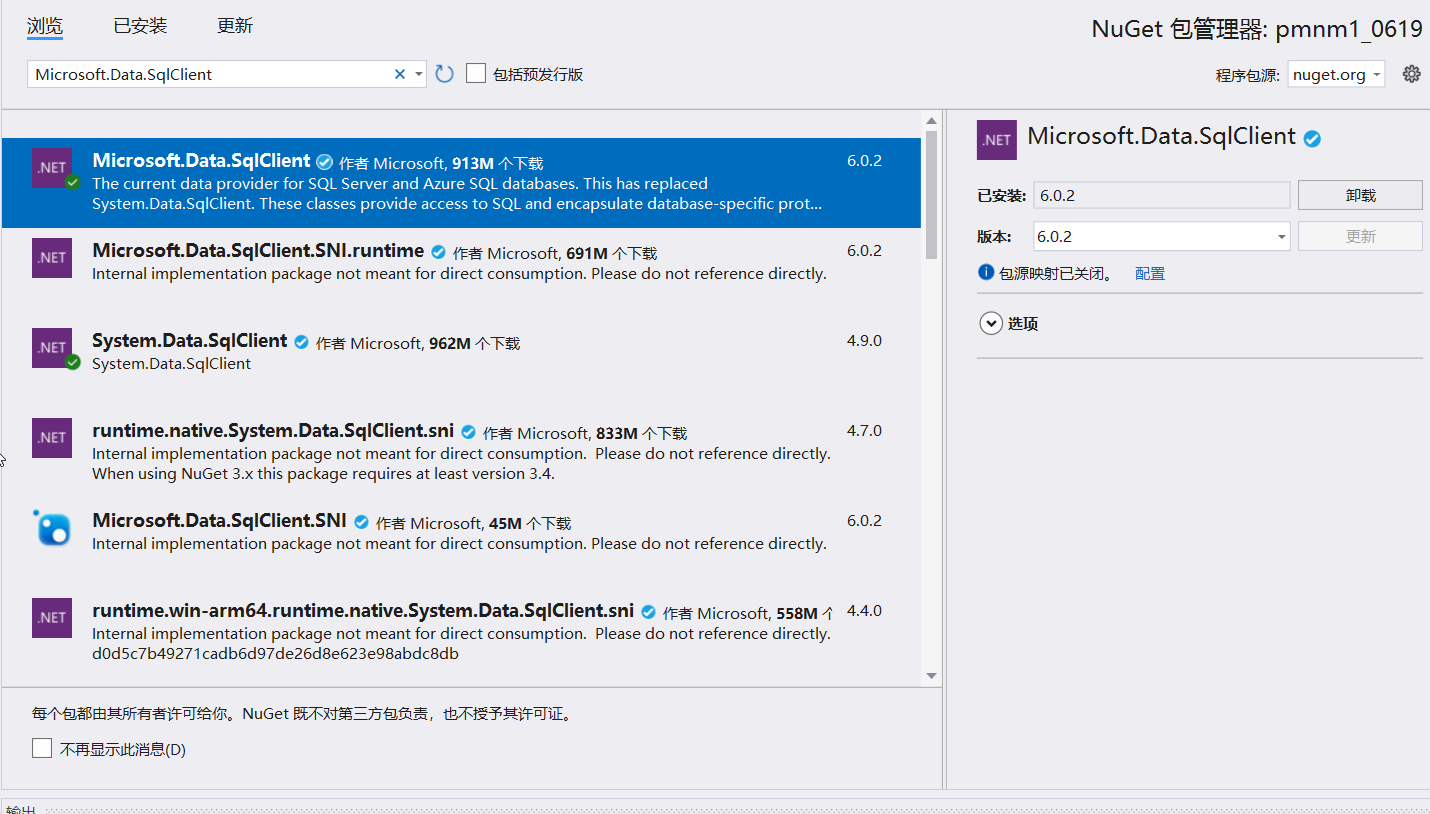Click the Update (更新) button in details pane
This screenshot has height=814, width=1430.
click(x=1360, y=236)
